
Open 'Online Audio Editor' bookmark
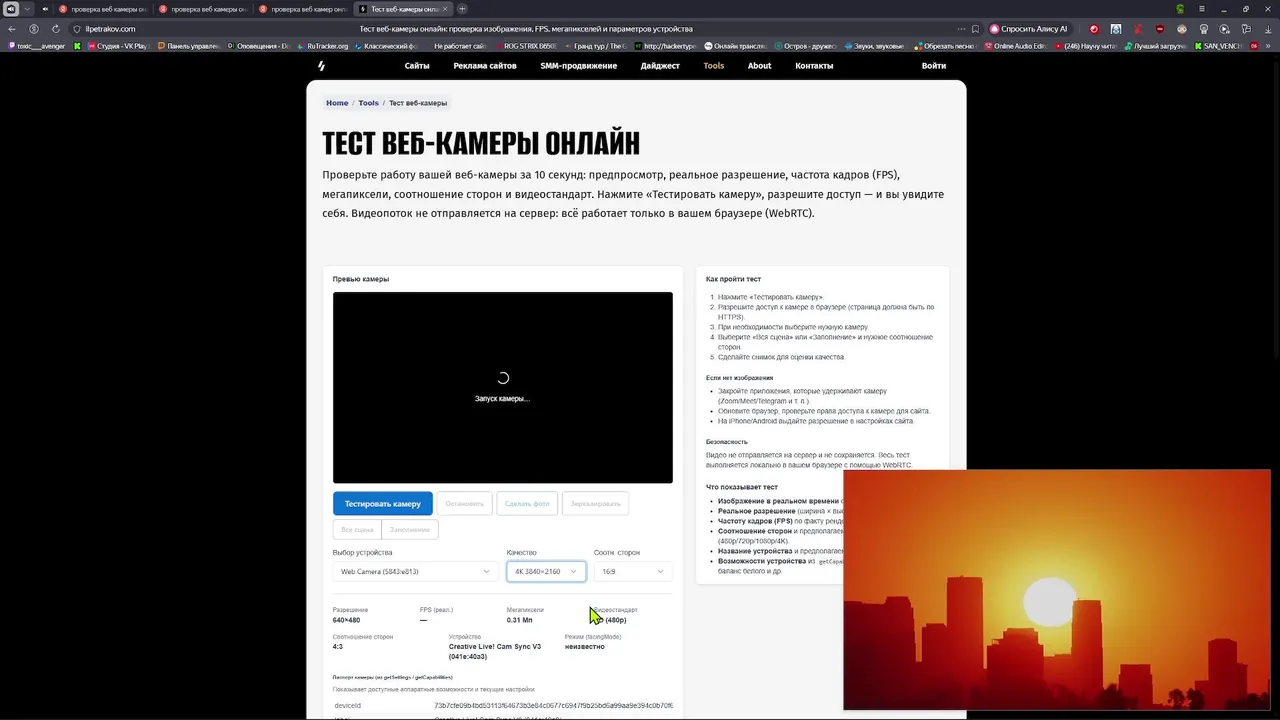pyautogui.click(x=1014, y=46)
